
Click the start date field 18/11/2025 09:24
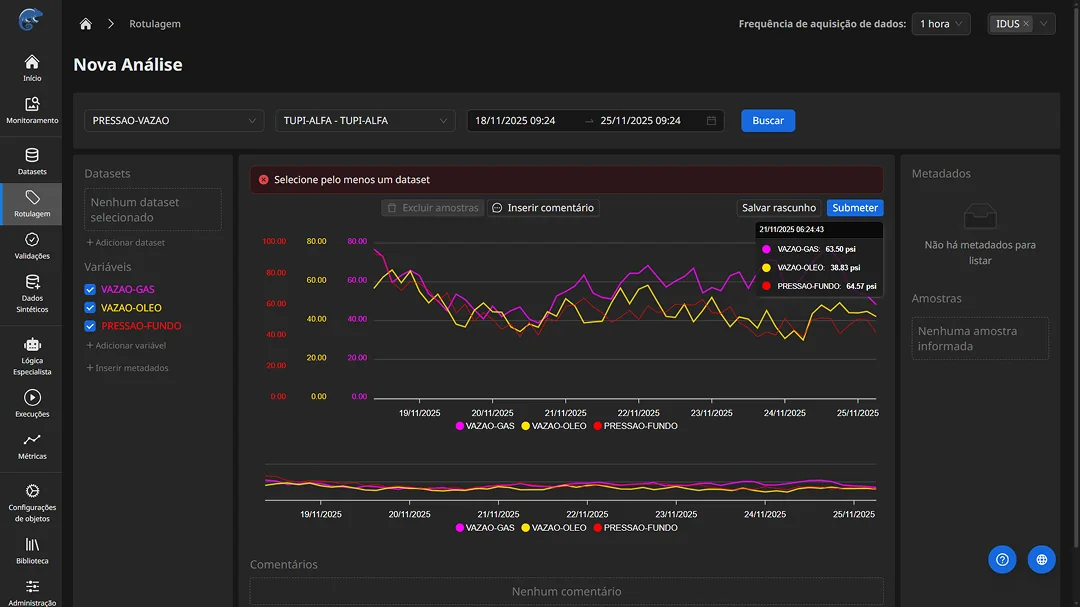coord(515,121)
